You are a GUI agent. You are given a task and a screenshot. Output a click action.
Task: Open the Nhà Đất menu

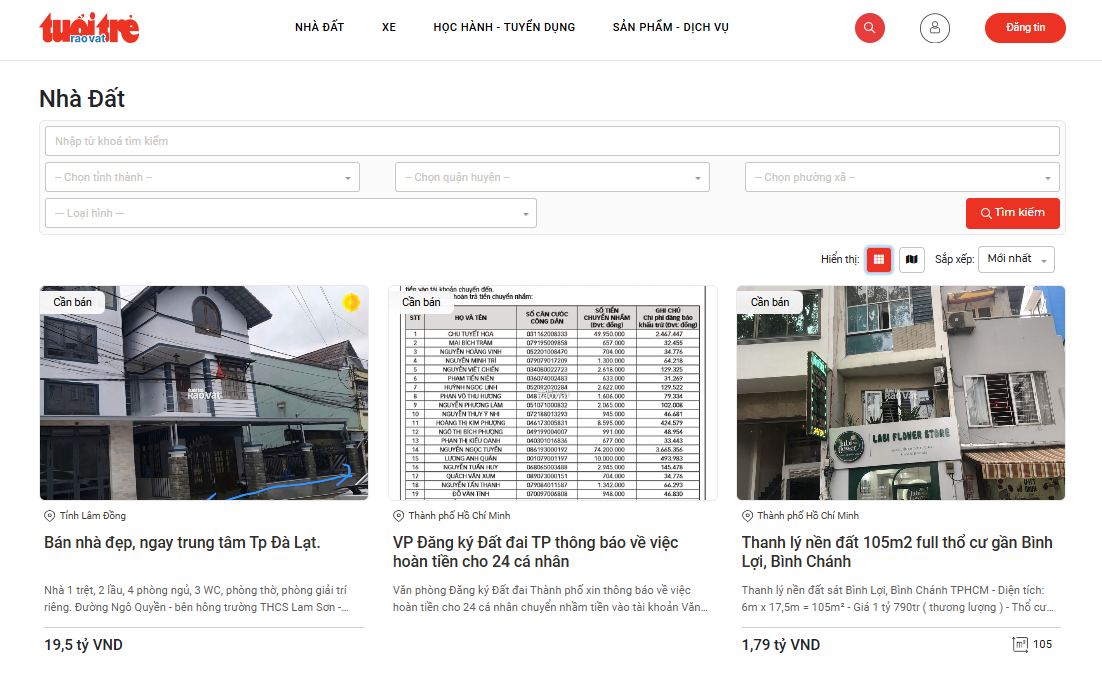(319, 27)
